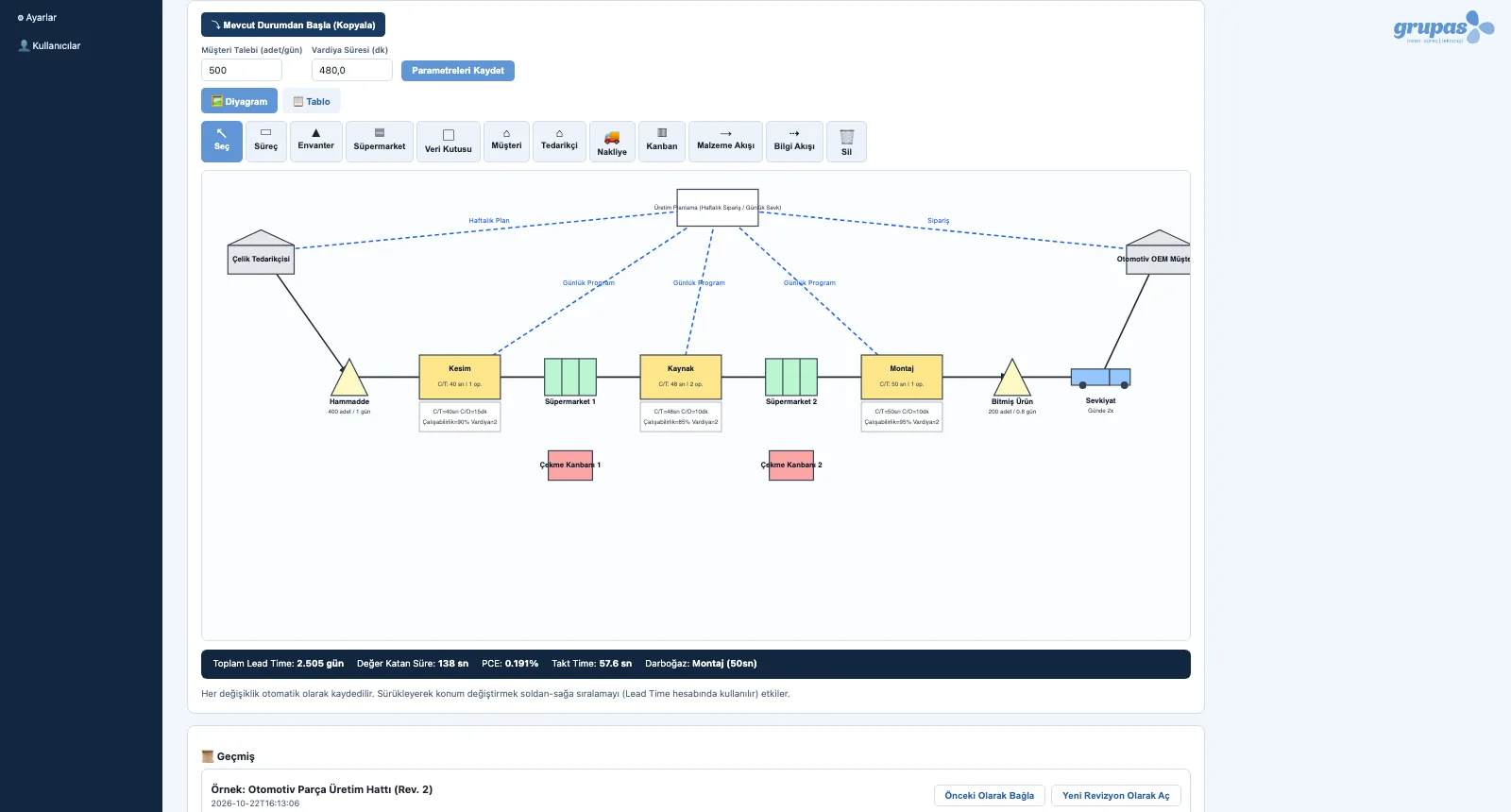Click the grupas logo
This screenshot has width=1511, height=812.
(x=1443, y=27)
